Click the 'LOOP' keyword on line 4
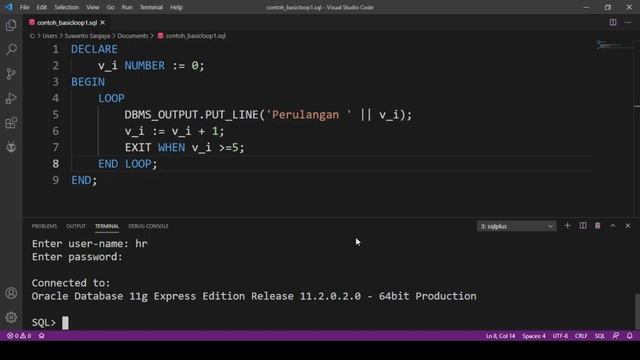Viewport: 640px width, 360px height. (111, 98)
